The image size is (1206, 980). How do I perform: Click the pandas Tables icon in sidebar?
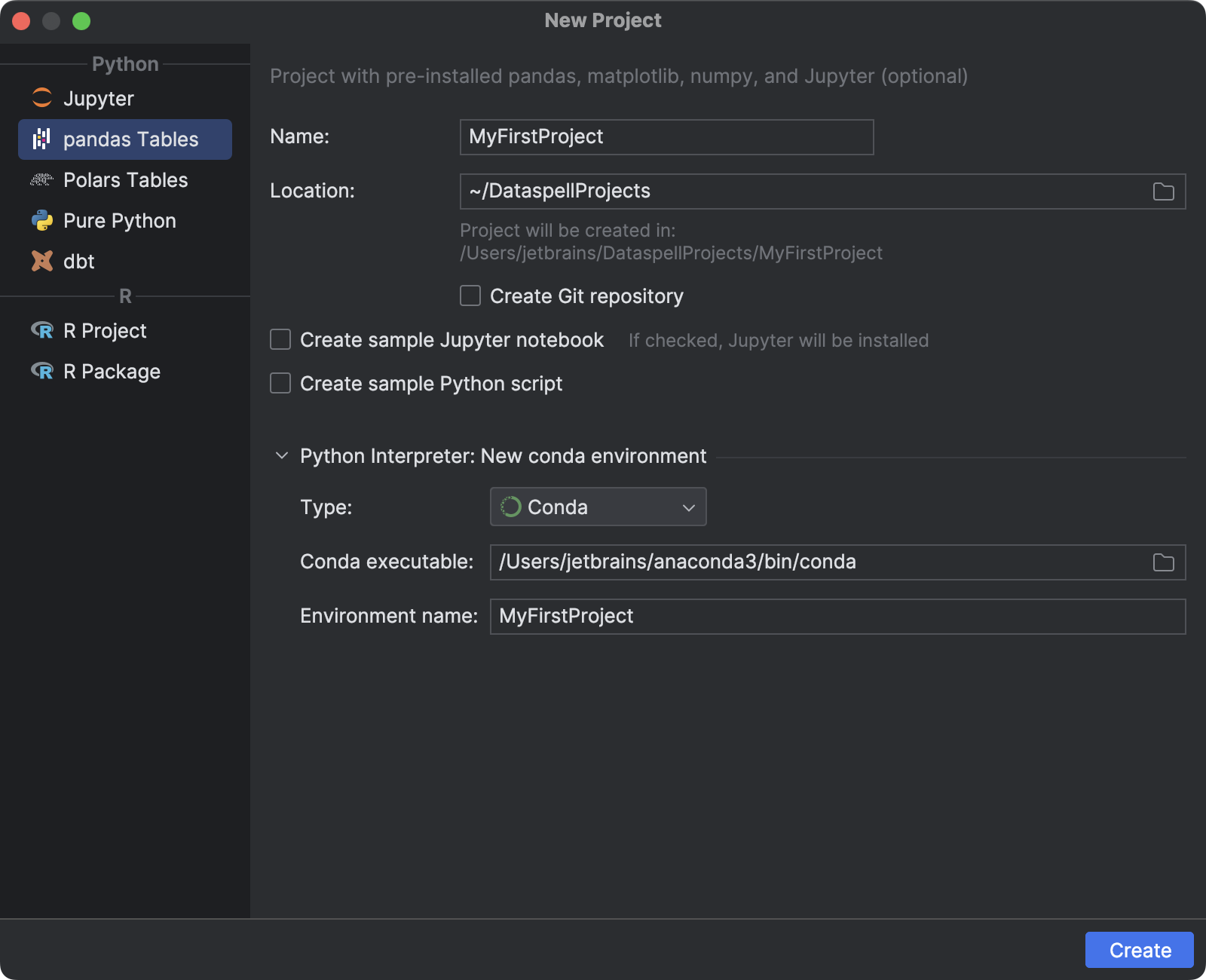tap(42, 139)
